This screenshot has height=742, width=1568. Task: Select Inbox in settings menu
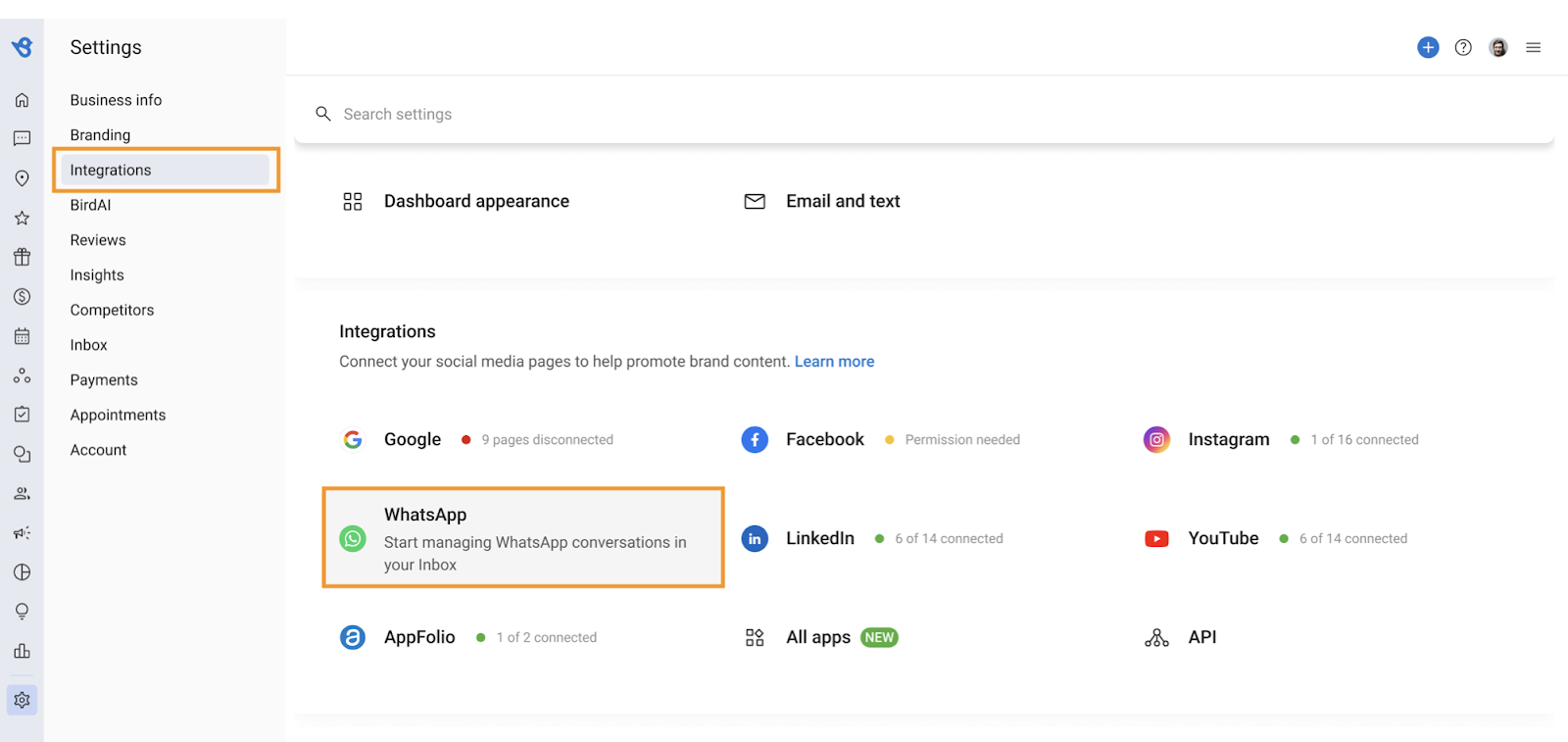coord(88,345)
